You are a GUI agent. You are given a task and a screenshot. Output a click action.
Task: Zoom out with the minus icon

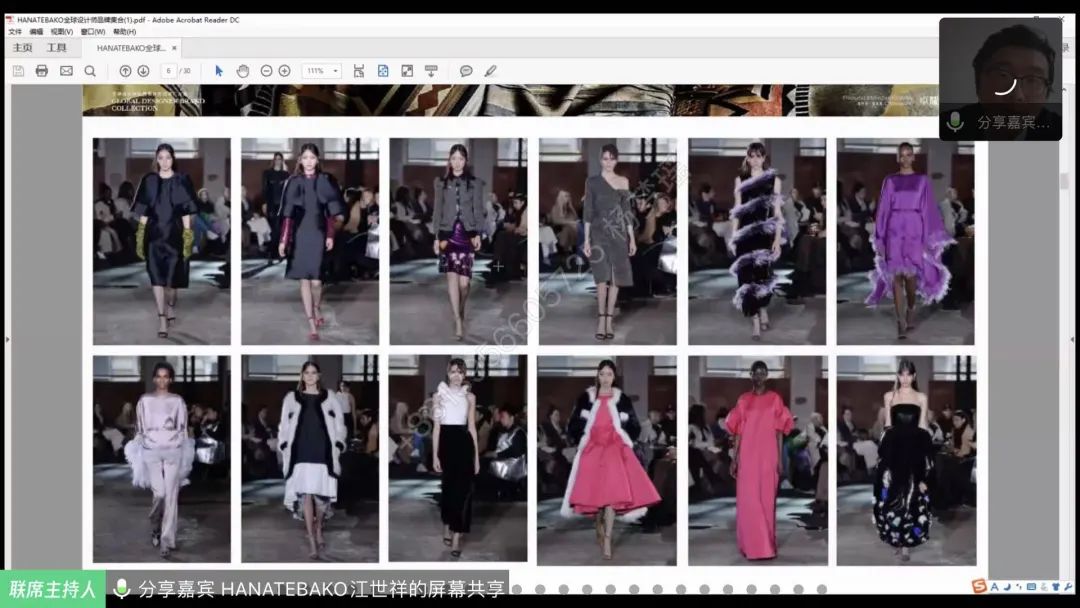pyautogui.click(x=266, y=71)
